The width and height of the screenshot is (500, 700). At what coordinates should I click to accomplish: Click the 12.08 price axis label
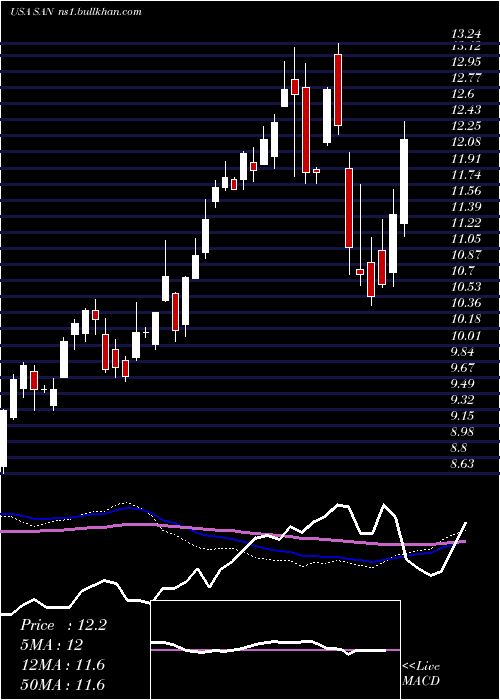(x=467, y=142)
